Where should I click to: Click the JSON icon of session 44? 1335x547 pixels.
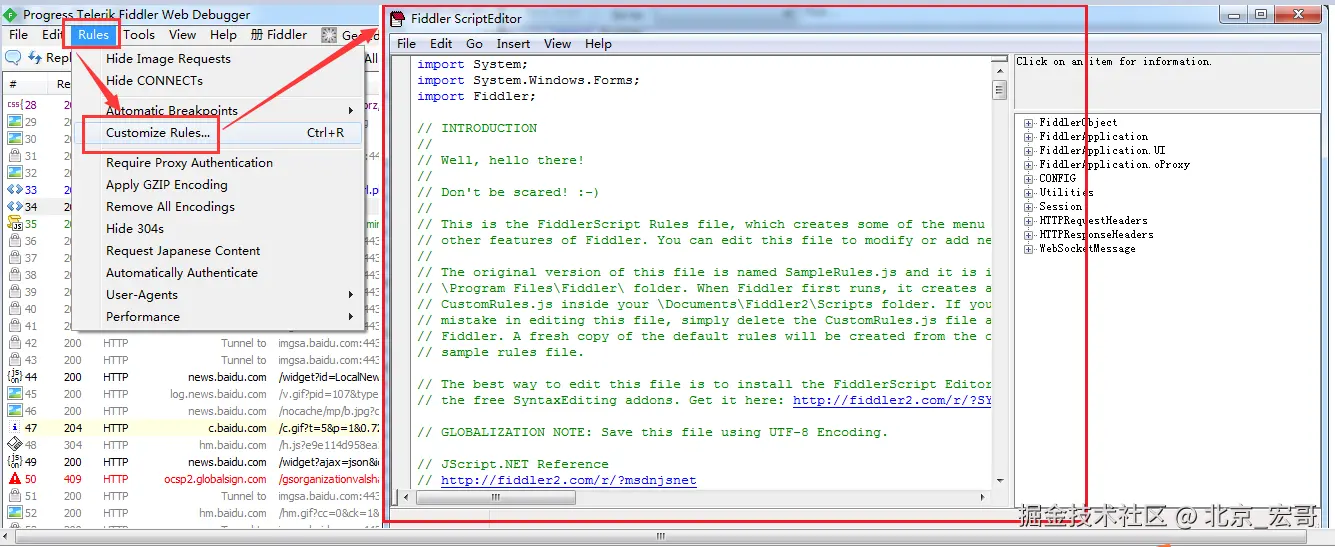tap(15, 377)
